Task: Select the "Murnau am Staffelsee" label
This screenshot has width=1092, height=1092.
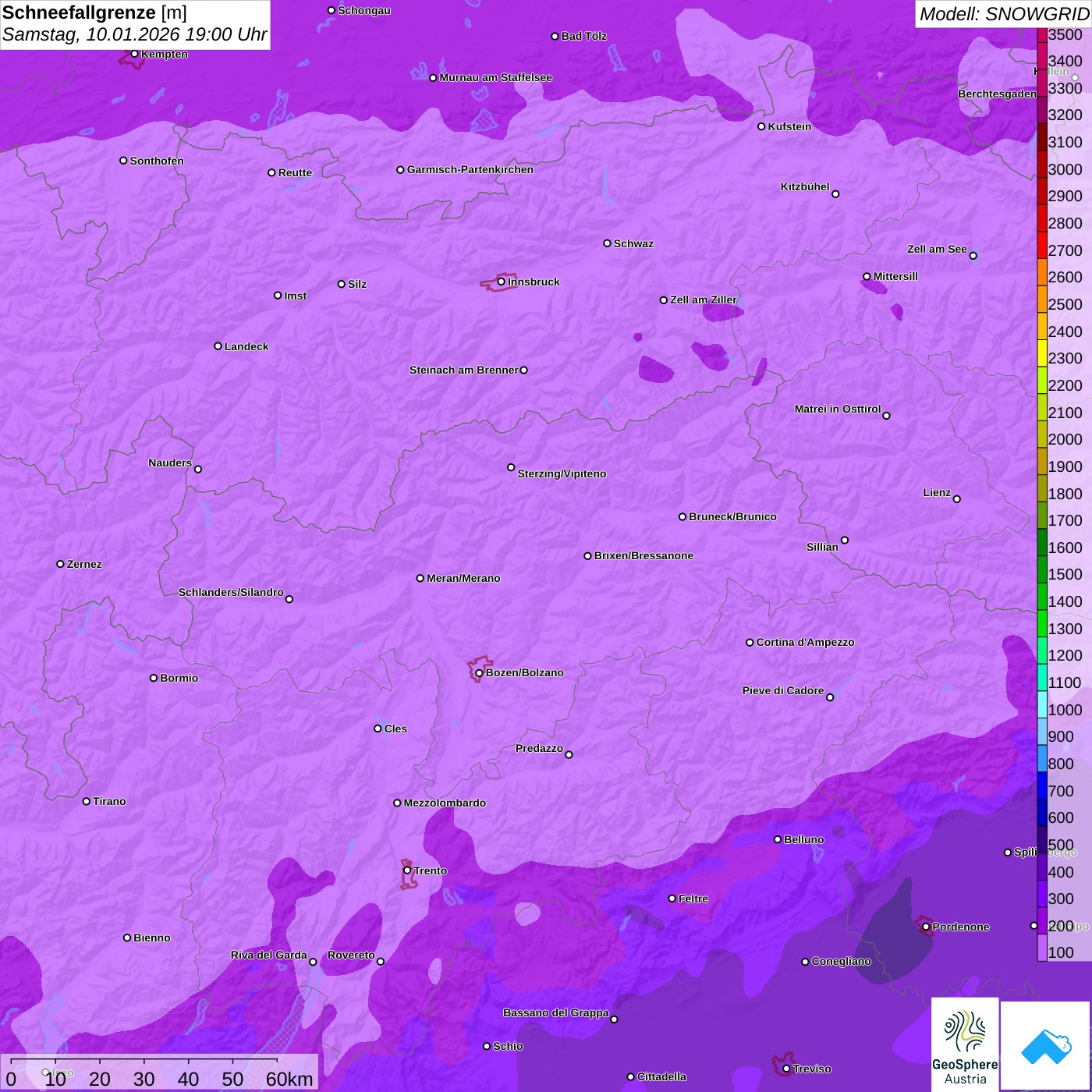Action: [x=496, y=77]
